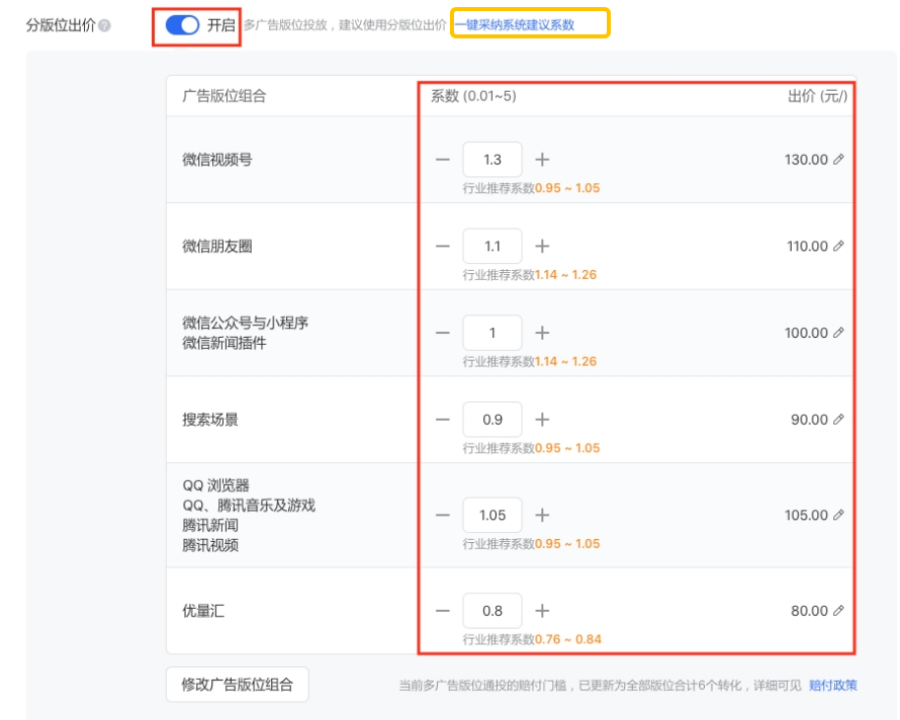Click the 修改广告版位组合 button
900x720 pixels.
pos(237,685)
